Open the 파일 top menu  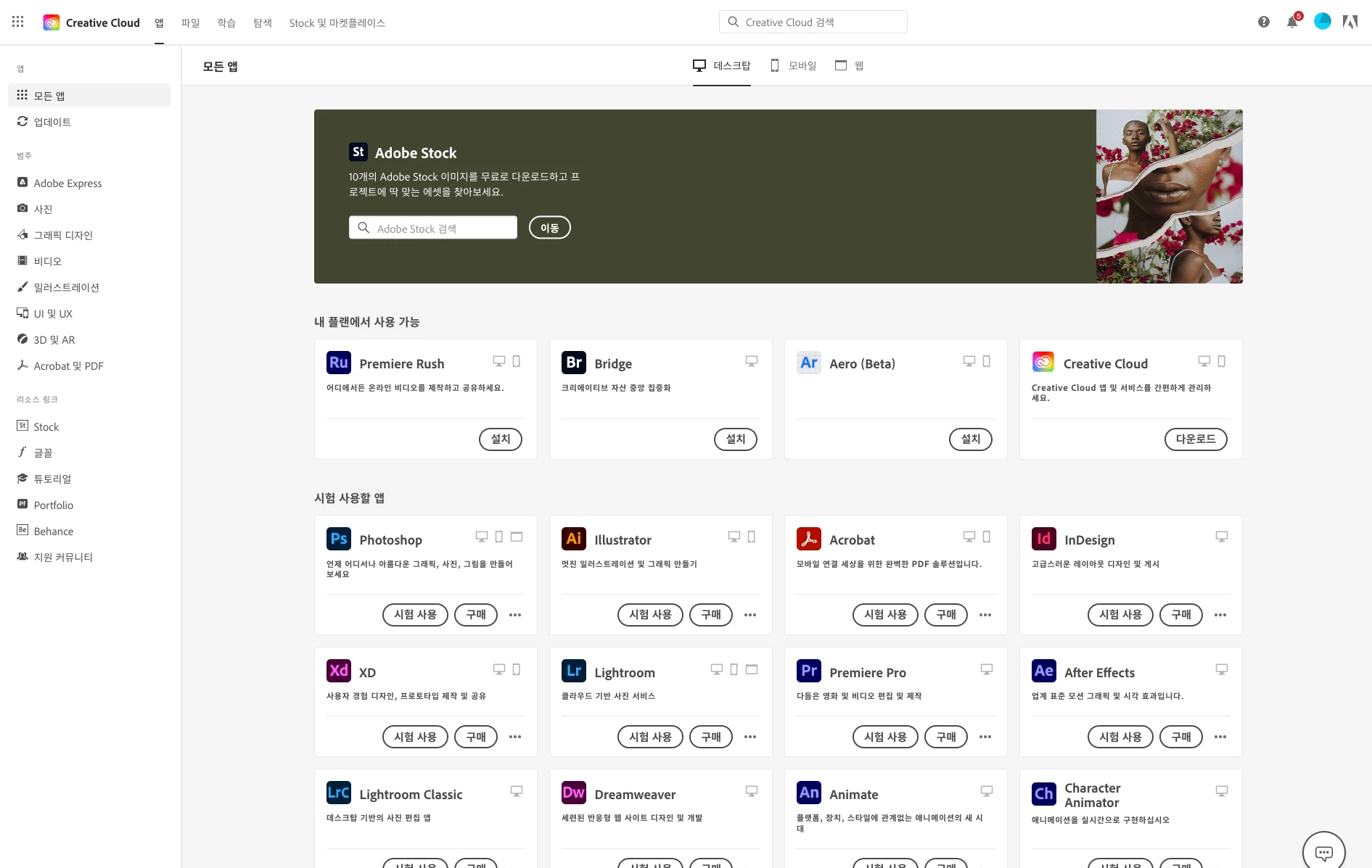(190, 22)
